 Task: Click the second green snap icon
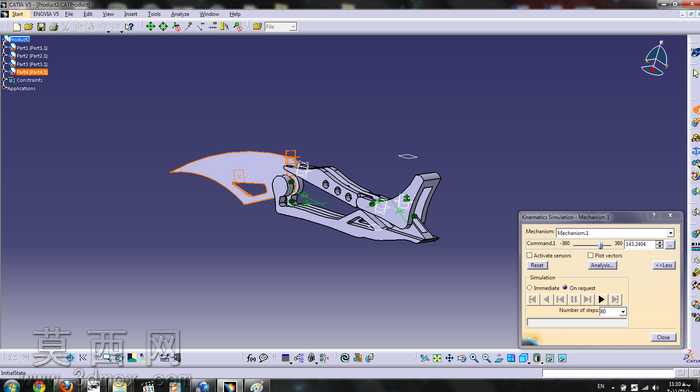(x=163, y=27)
